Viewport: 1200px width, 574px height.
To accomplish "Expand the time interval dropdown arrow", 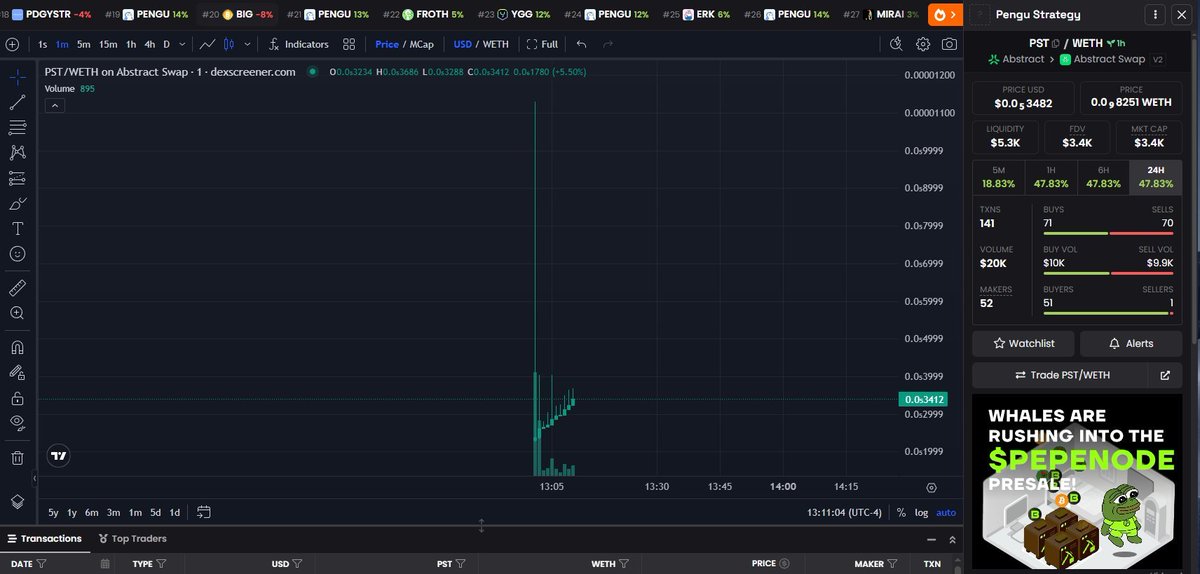I will [181, 44].
